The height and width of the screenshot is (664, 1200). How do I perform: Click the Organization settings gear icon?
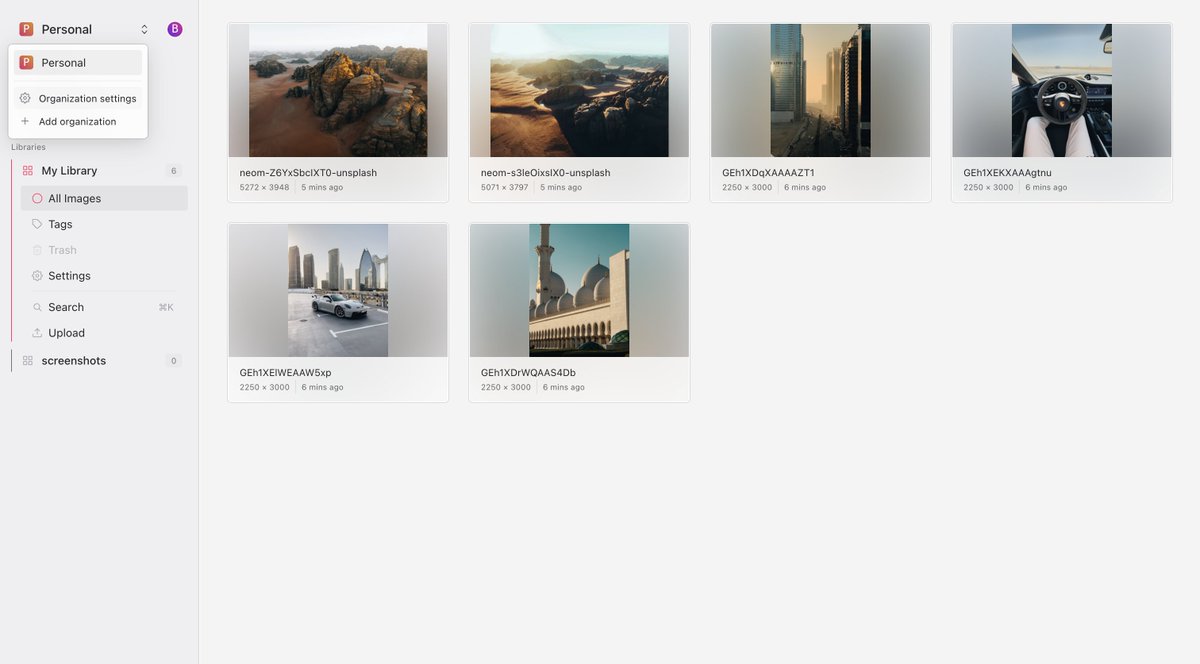point(25,98)
